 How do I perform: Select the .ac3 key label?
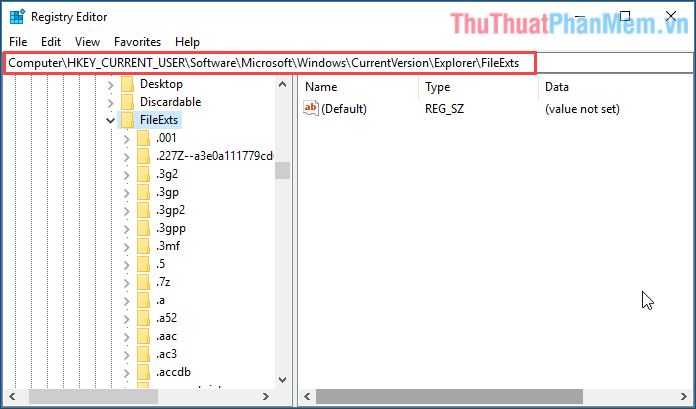[x=166, y=354]
